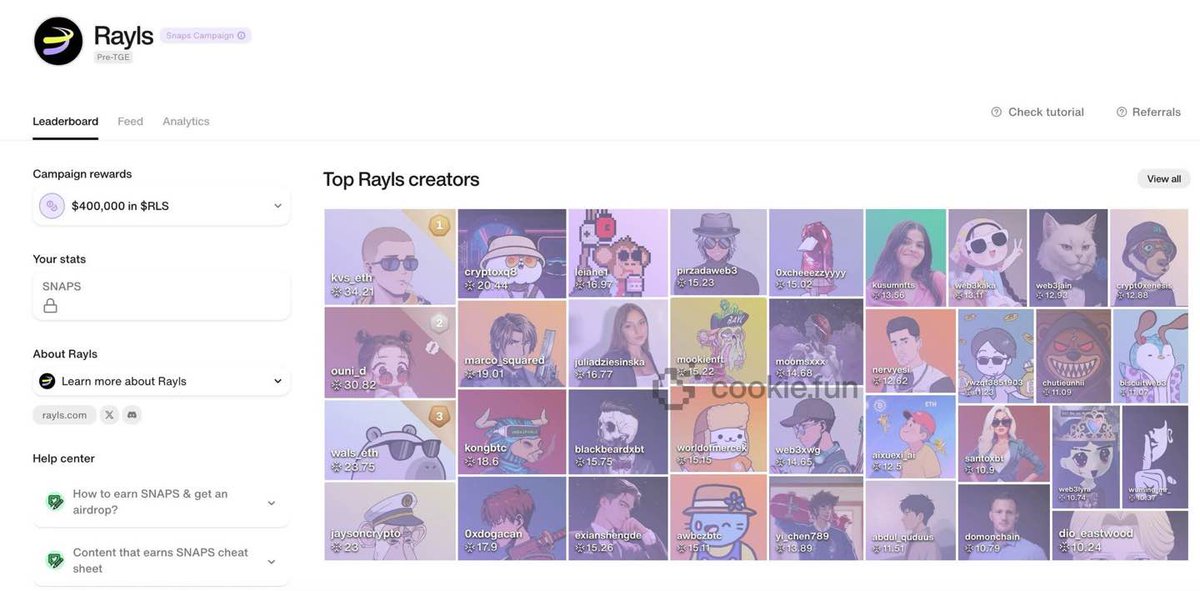Select the Leaderboard tab

65,121
